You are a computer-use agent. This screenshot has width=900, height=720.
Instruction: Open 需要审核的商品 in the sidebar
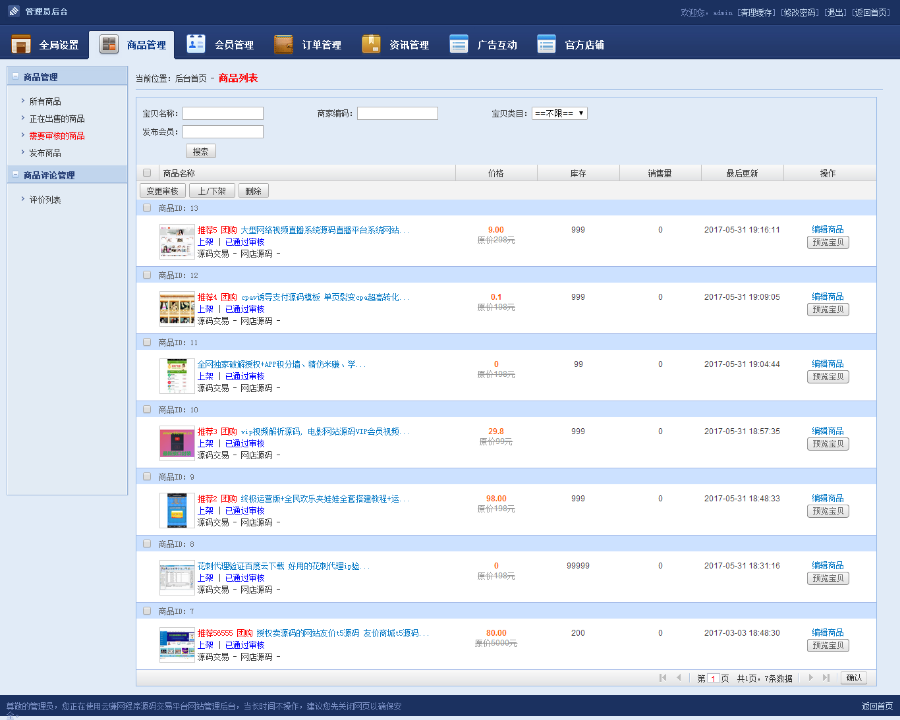tap(57, 136)
